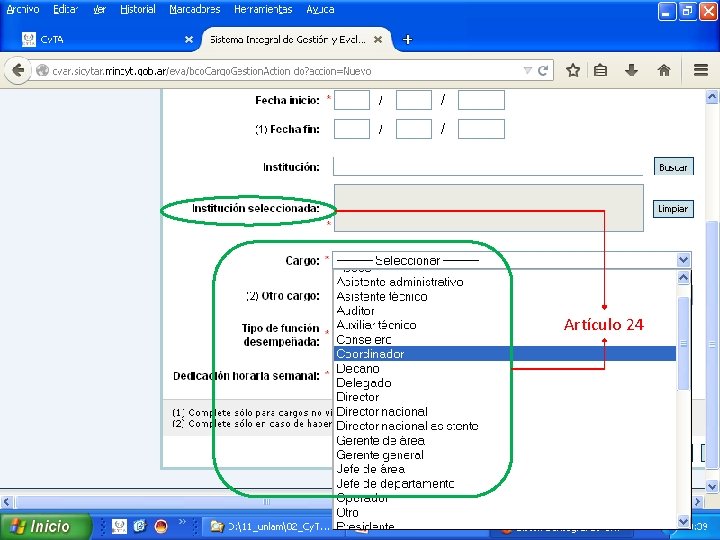Open the Firefox hamburger menu
Screen dimensions: 720x540
(701, 70)
